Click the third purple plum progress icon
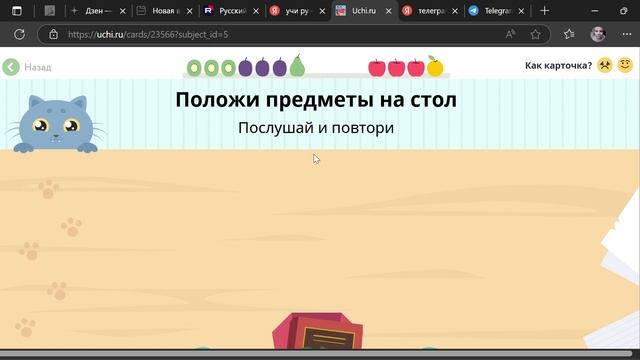This screenshot has height=360, width=640. click(280, 67)
